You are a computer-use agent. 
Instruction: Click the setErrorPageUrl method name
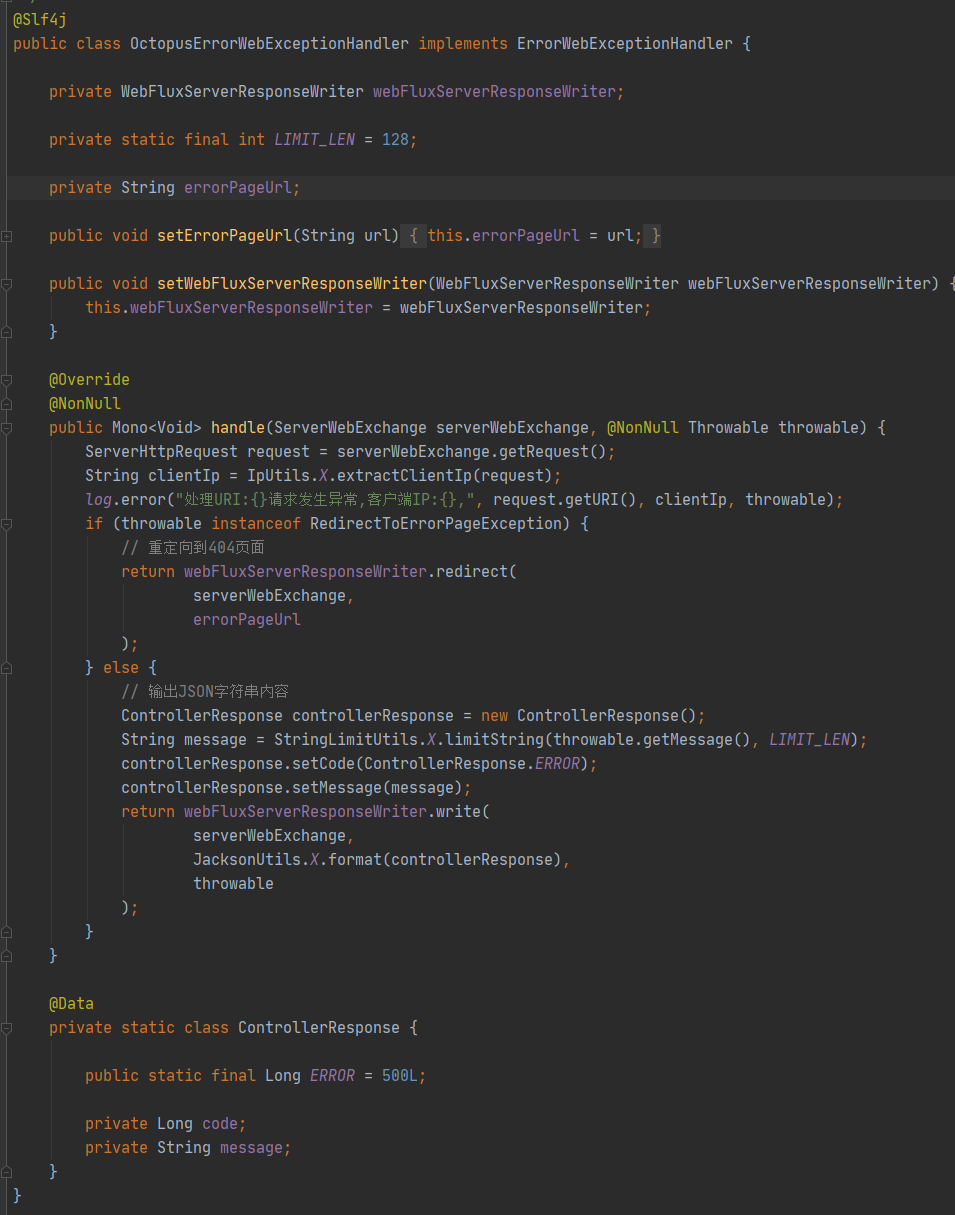224,236
